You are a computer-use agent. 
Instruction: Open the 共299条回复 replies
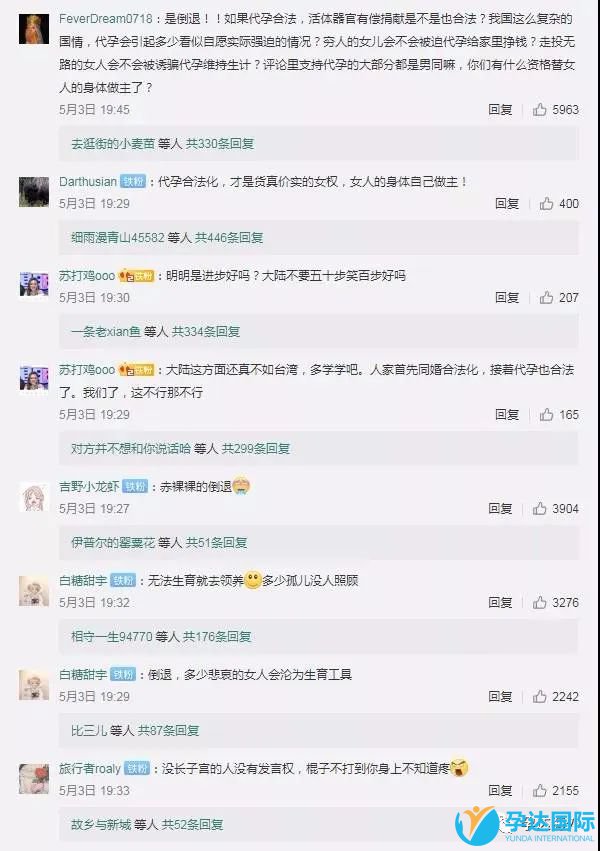pos(256,449)
